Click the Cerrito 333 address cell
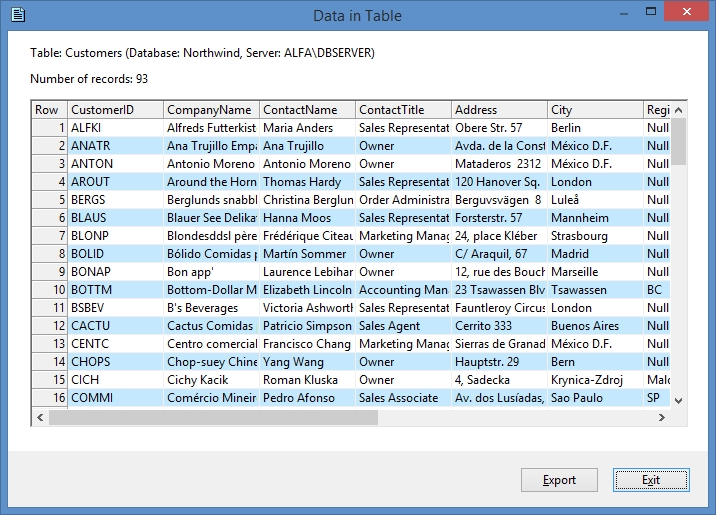Viewport: 716px width, 515px height. tap(499, 326)
